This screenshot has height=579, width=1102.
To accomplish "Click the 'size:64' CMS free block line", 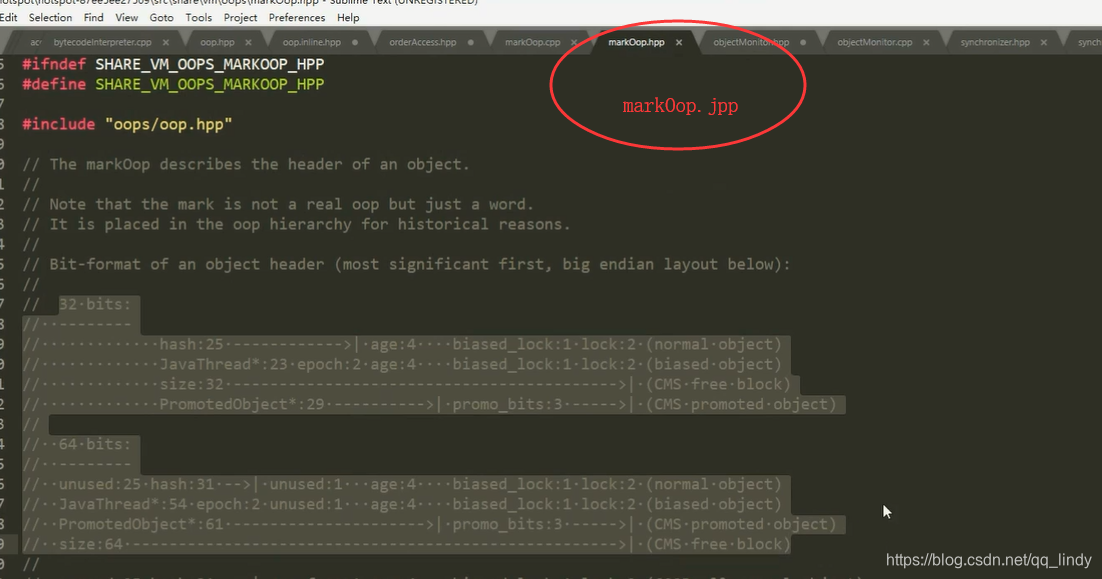I will click(x=406, y=544).
